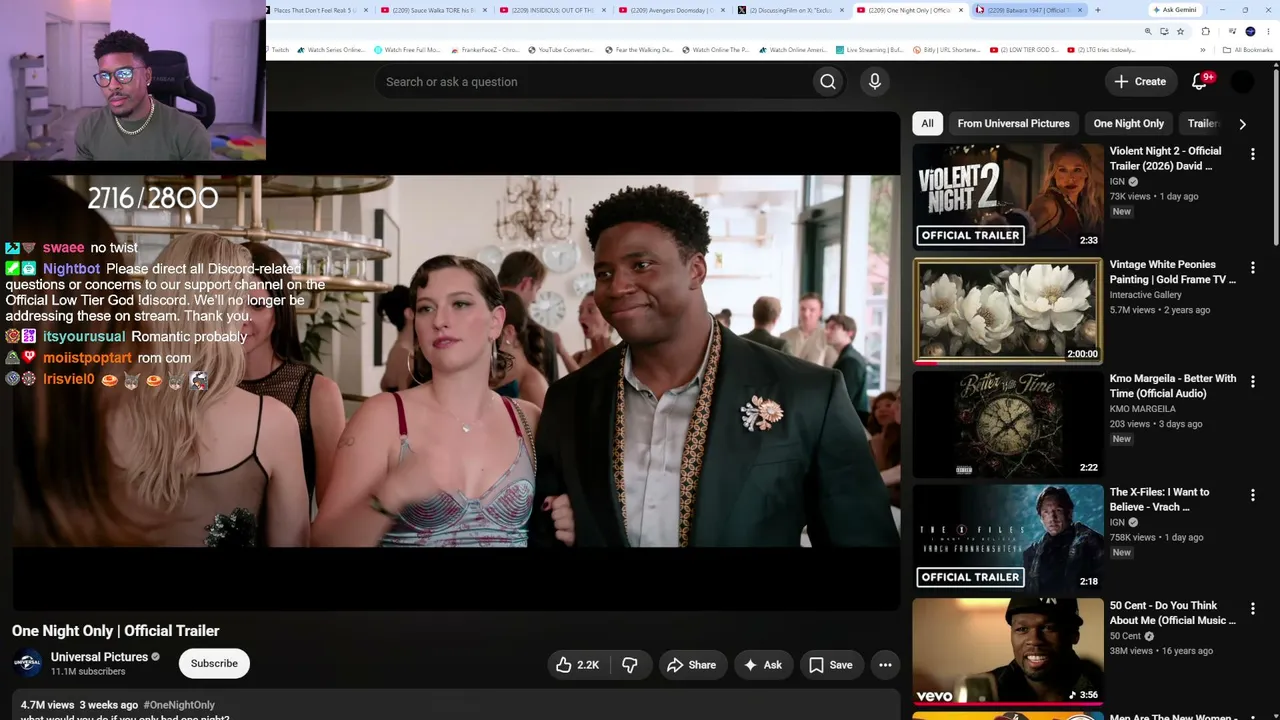1280x720 pixels.
Task: Switch to the Batwara 1947 browser tab
Action: [1028, 10]
